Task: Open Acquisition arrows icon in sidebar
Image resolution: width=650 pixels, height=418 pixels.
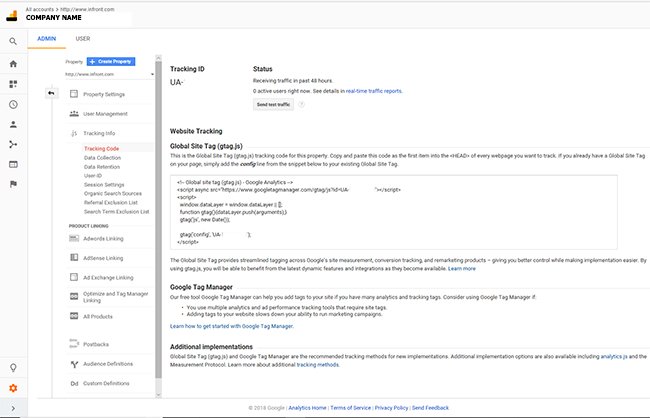Action: click(x=13, y=144)
